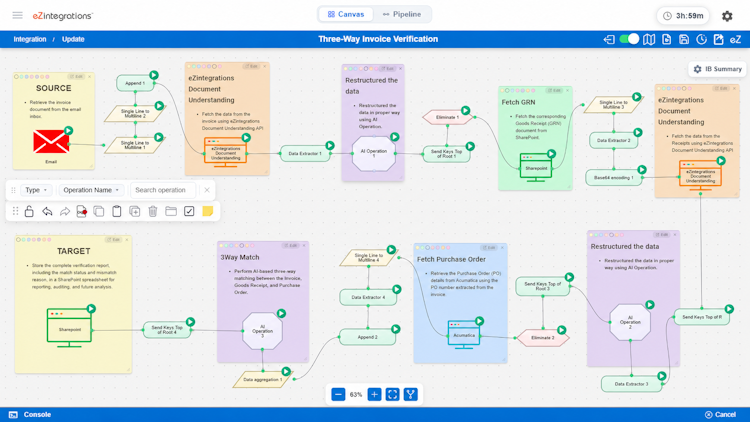Toggle the select checkbox tool in toolbar
750x422 pixels.
coord(189,211)
